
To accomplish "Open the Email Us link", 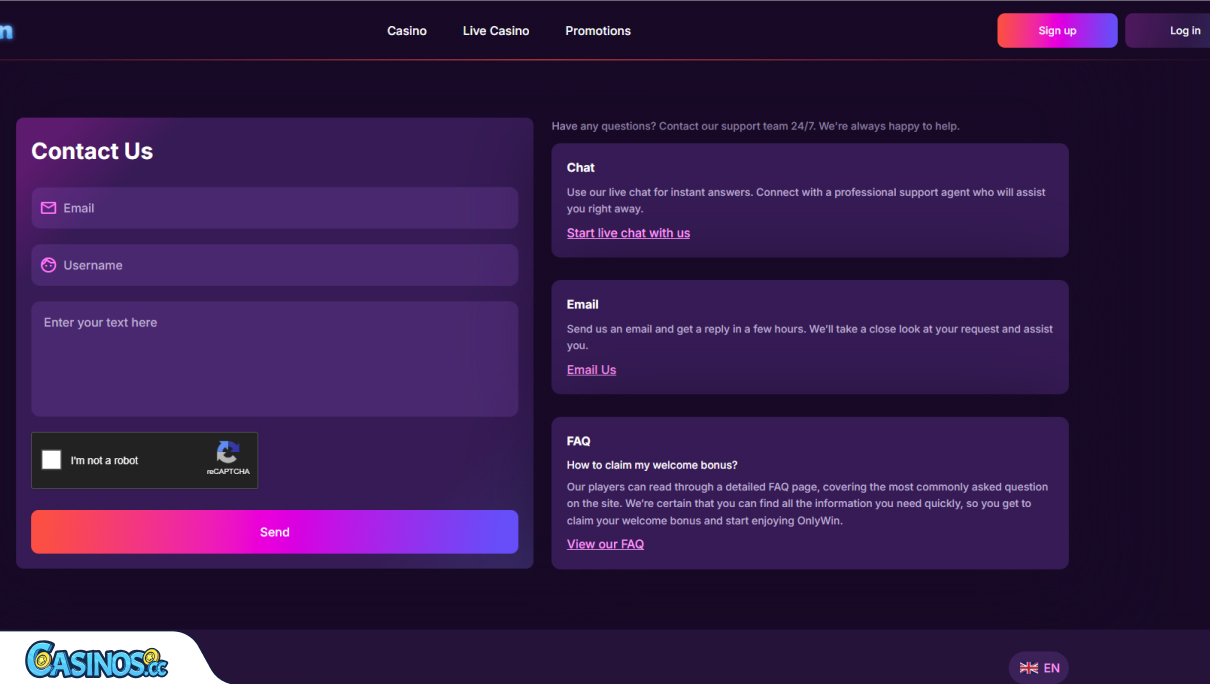I will pyautogui.click(x=591, y=370).
